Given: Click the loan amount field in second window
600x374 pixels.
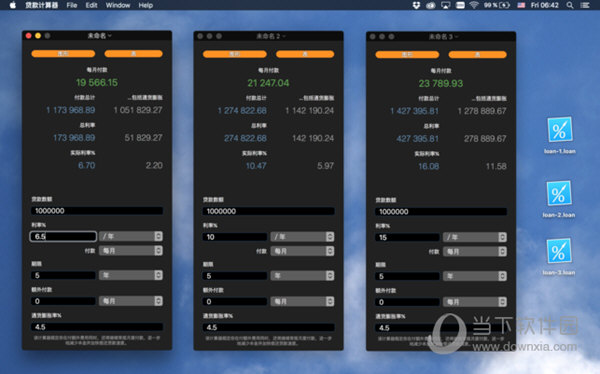Looking at the screenshot, I should [268, 211].
